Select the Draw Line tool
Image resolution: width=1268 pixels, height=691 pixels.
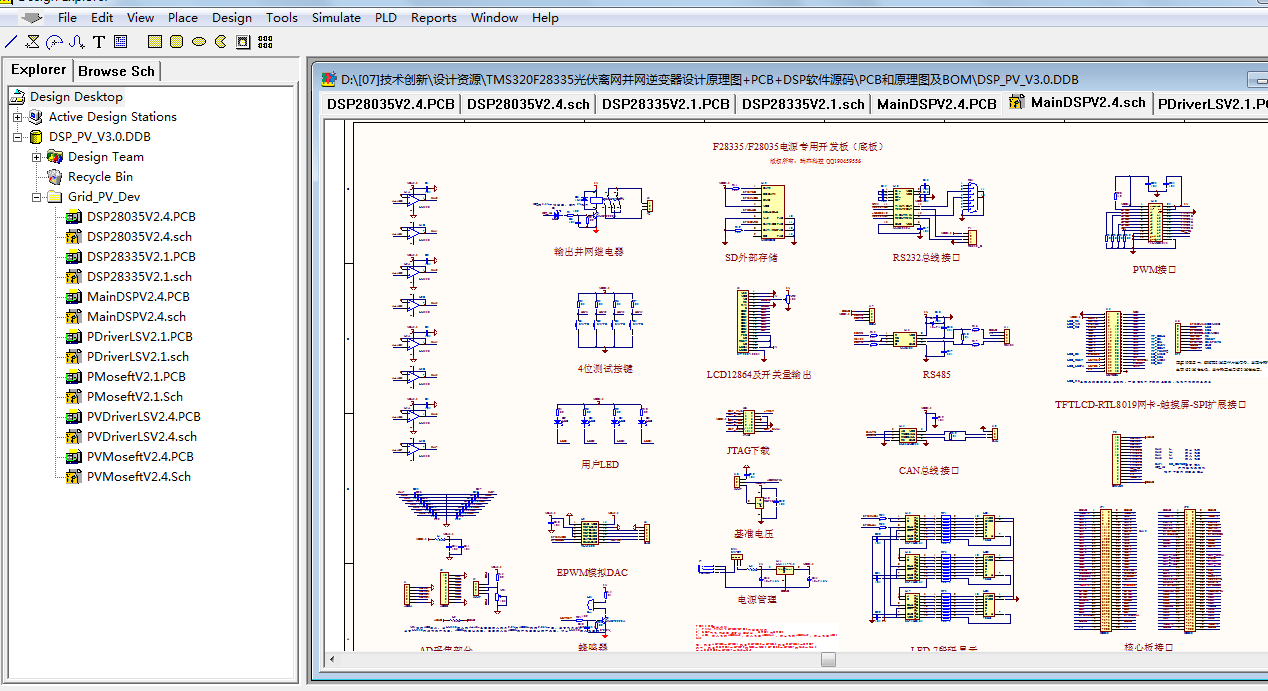[11, 42]
